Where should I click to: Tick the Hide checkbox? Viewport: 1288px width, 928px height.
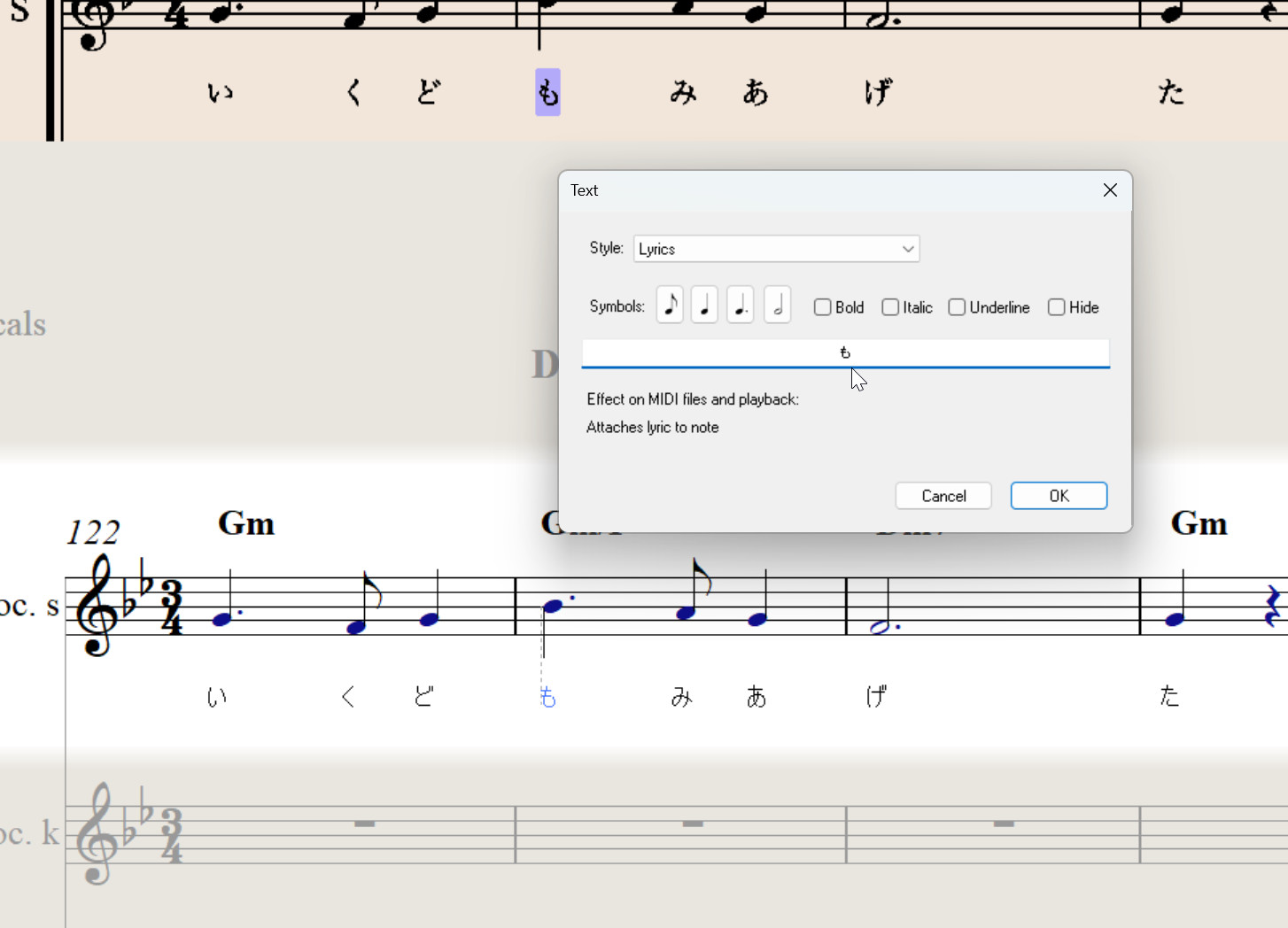point(1056,307)
